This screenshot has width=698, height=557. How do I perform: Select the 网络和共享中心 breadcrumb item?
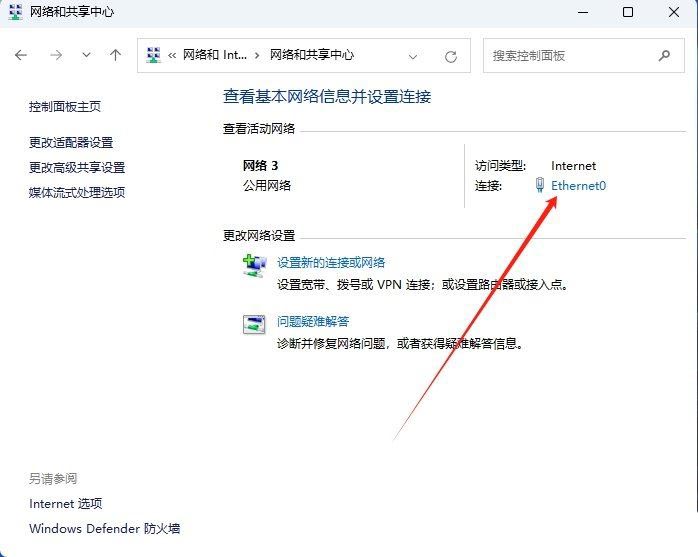coord(312,56)
